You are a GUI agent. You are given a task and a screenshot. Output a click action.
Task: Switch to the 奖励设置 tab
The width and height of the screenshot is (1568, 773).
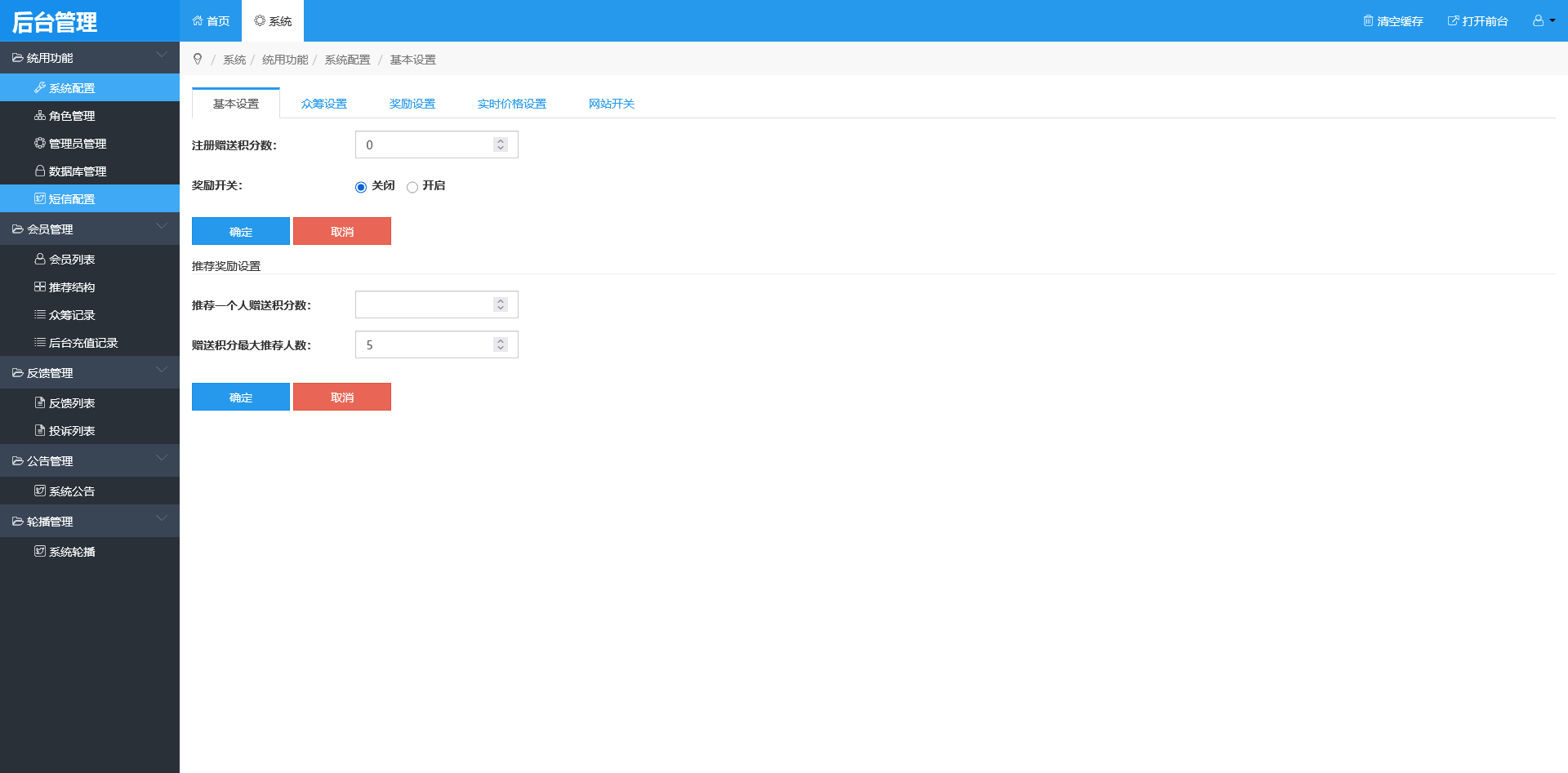click(412, 104)
